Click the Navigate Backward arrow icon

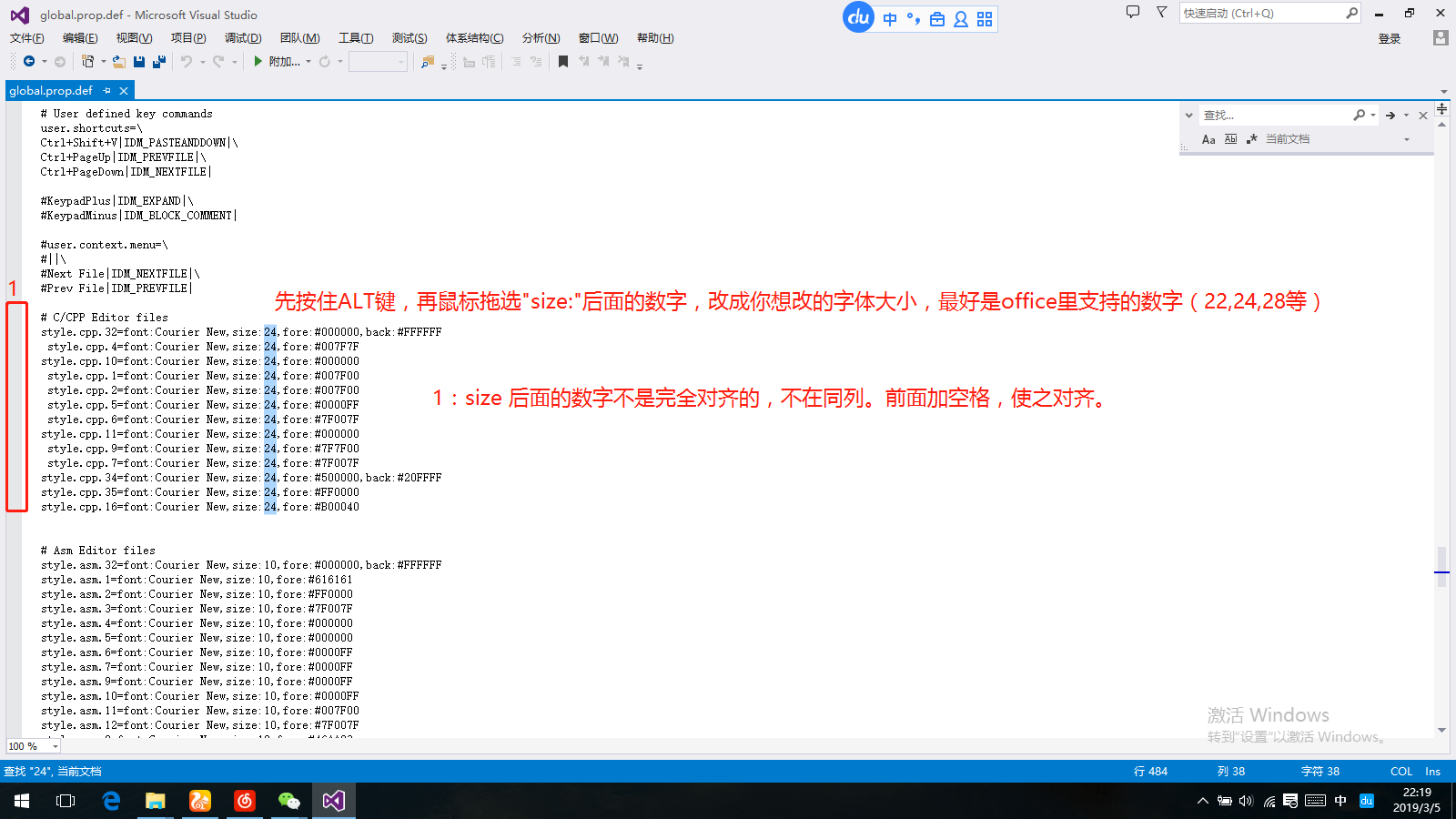29,61
